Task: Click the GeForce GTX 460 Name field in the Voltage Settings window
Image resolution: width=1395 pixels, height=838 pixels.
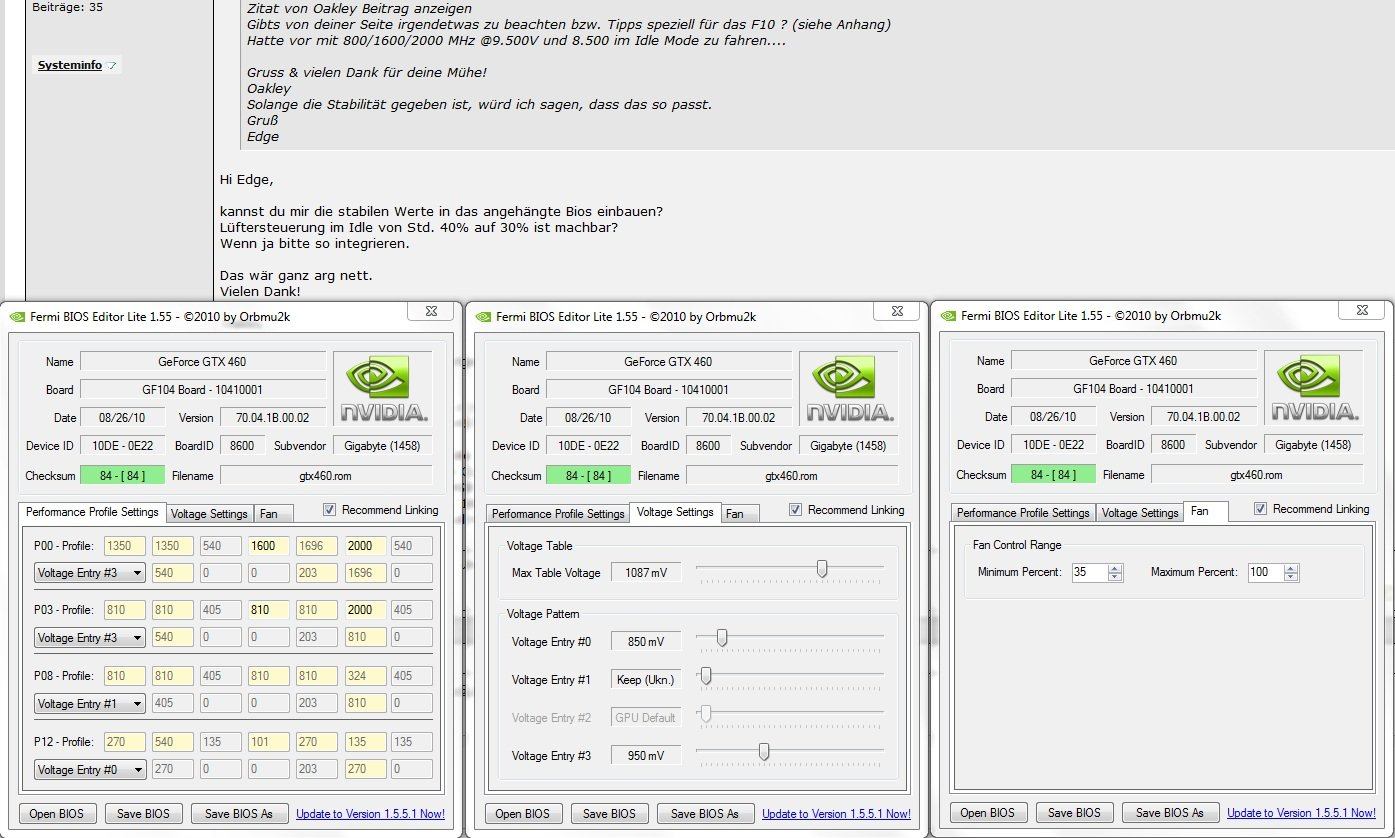Action: [669, 362]
